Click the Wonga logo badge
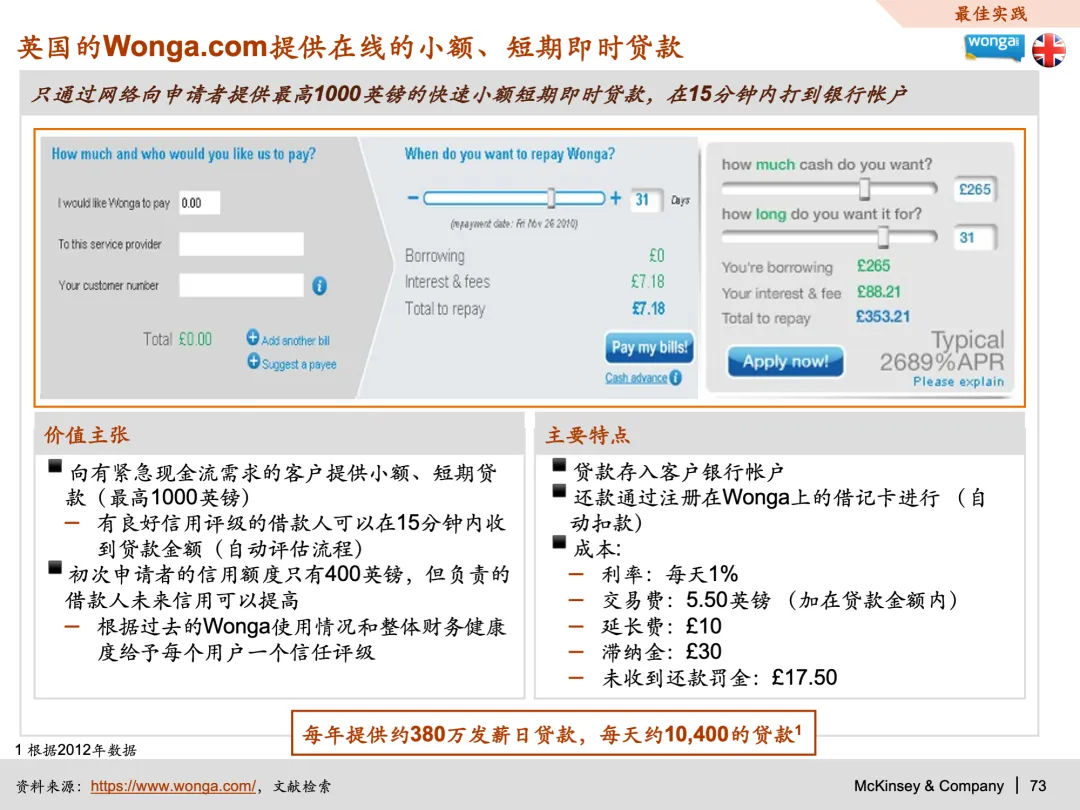The image size is (1080, 810). tap(993, 46)
